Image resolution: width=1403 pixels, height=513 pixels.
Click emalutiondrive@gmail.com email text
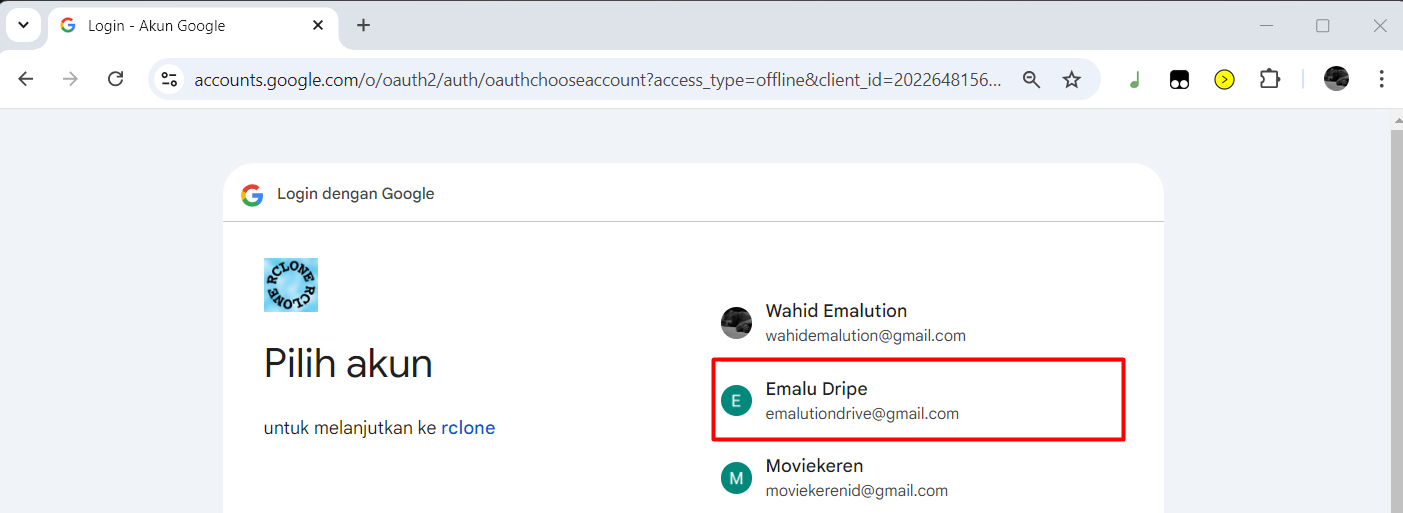click(862, 414)
